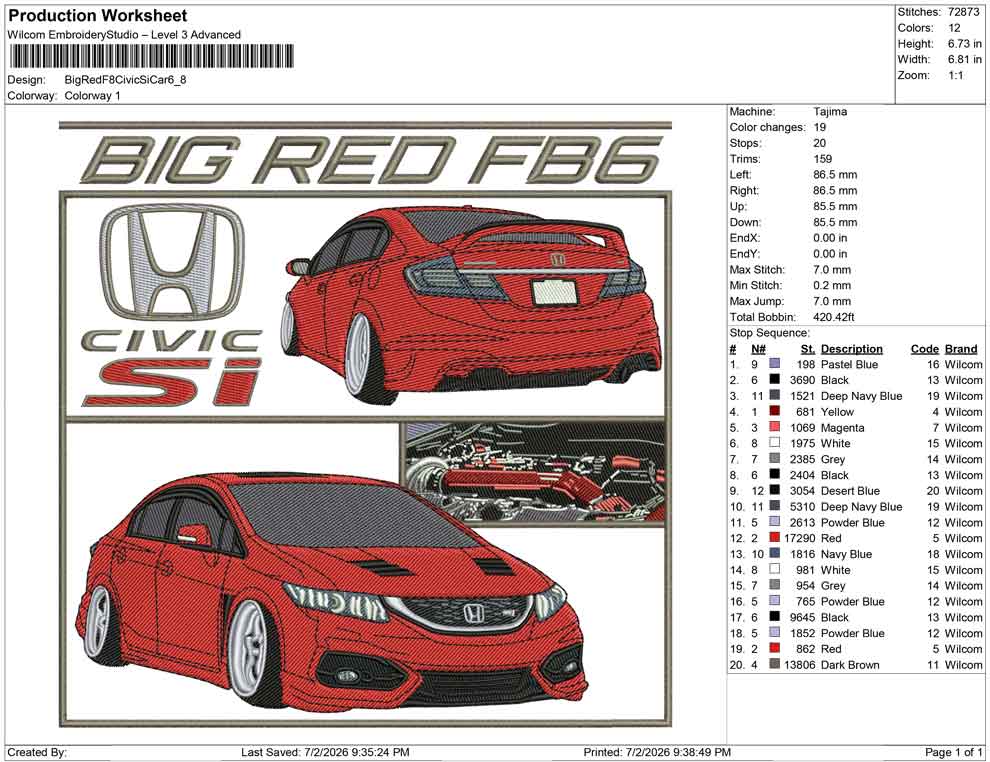Click the Total Bobbin value 420.42ft
Viewport: 990px width, 762px height.
pos(833,317)
